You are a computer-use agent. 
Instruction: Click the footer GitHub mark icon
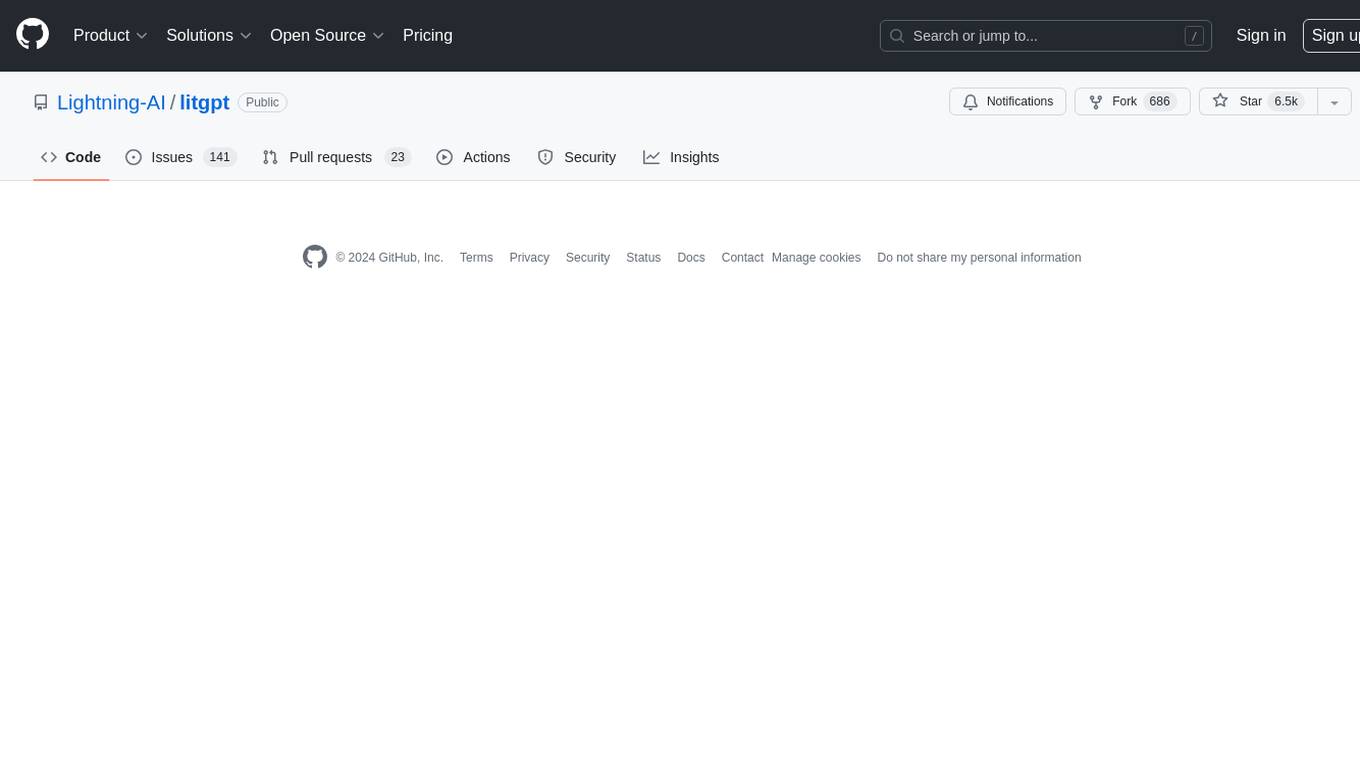pos(315,257)
